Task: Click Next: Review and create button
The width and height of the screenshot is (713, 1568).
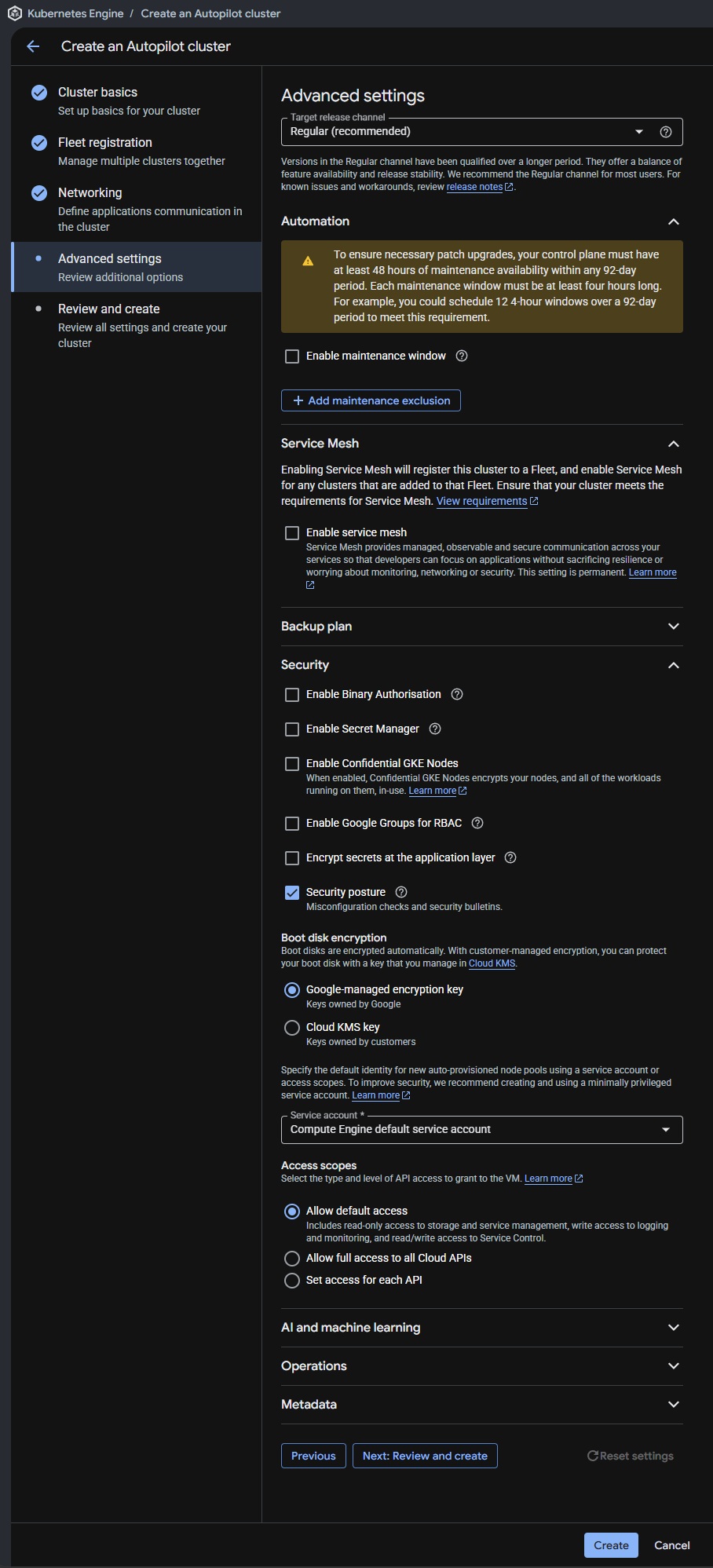Action: [x=425, y=1456]
